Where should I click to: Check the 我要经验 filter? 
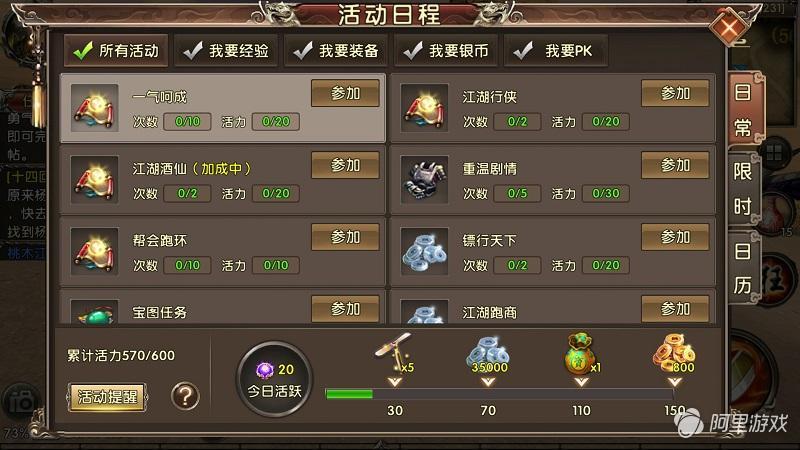[x=226, y=51]
